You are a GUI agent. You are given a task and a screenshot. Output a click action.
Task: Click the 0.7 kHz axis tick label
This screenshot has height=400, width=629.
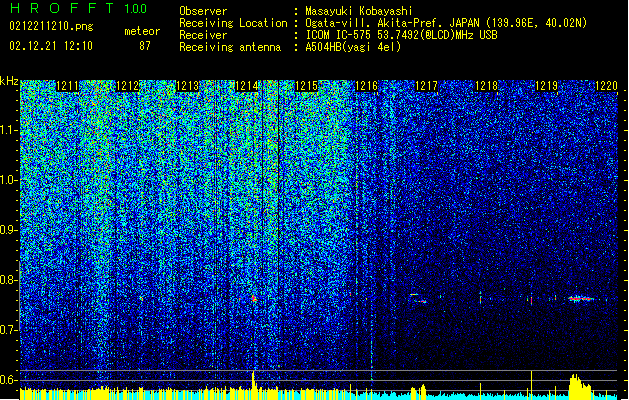click(x=9, y=330)
